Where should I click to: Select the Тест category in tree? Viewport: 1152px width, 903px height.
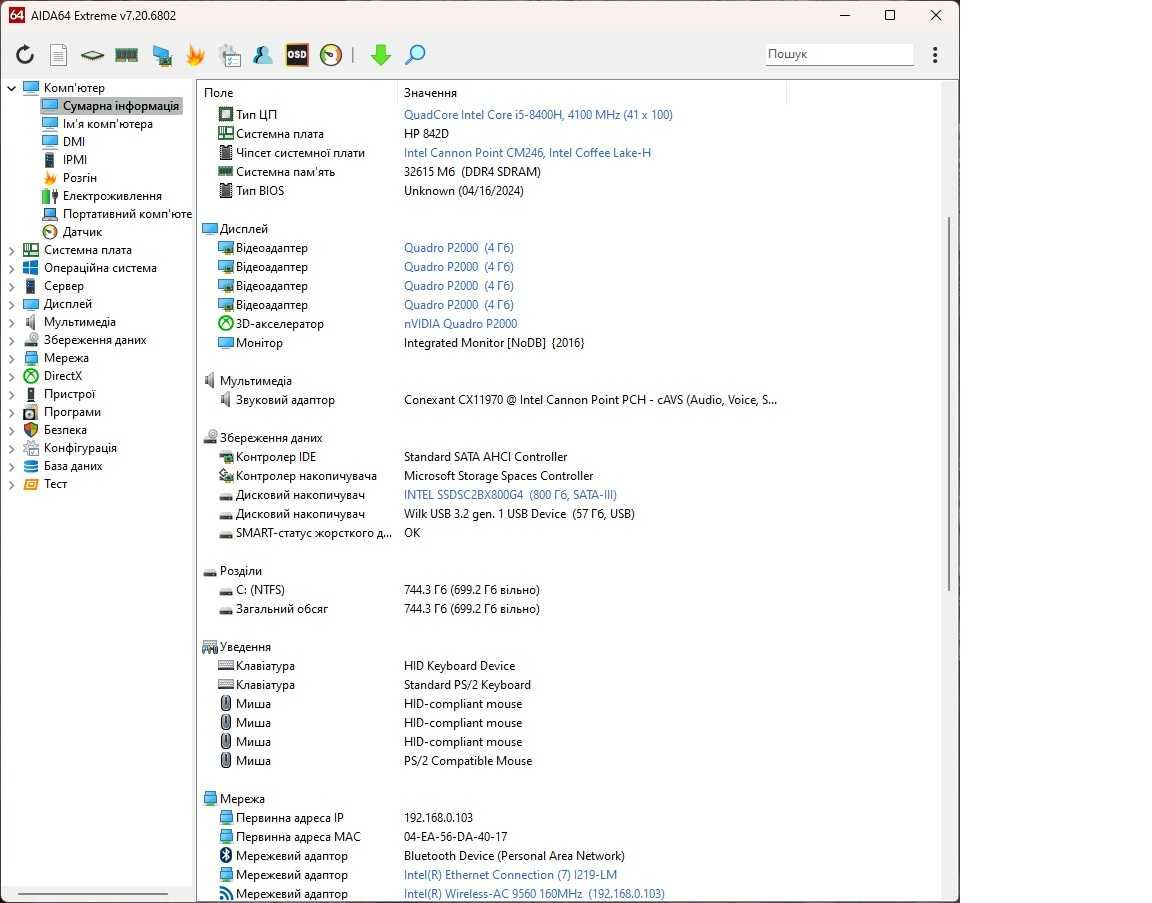coord(55,484)
